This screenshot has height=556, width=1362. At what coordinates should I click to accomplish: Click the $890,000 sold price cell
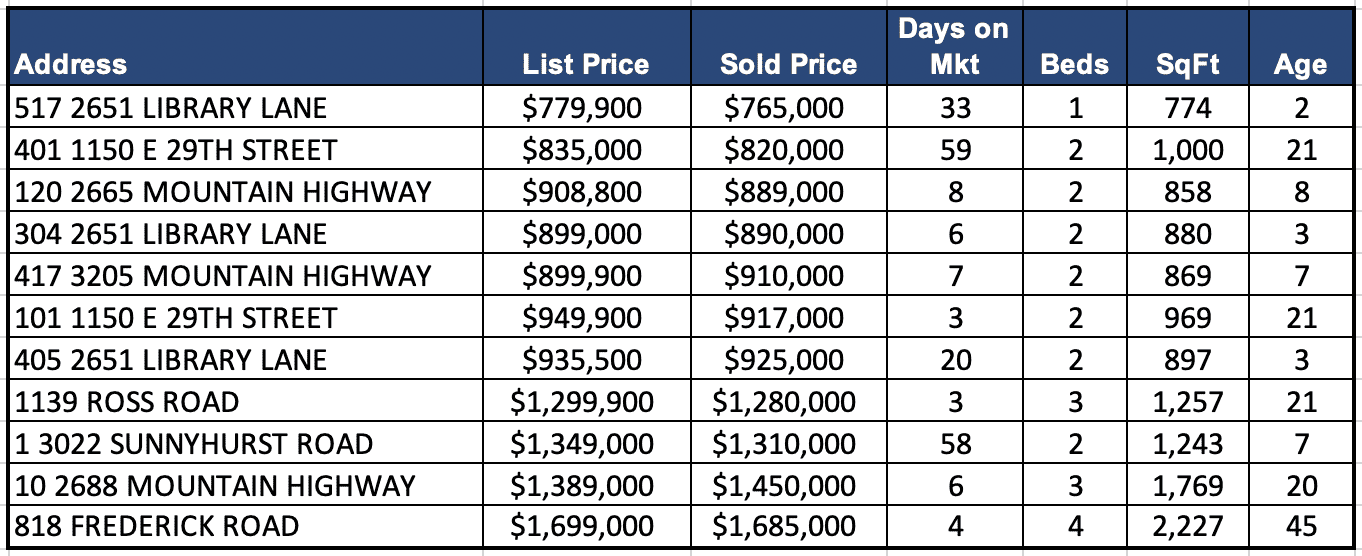tap(784, 233)
